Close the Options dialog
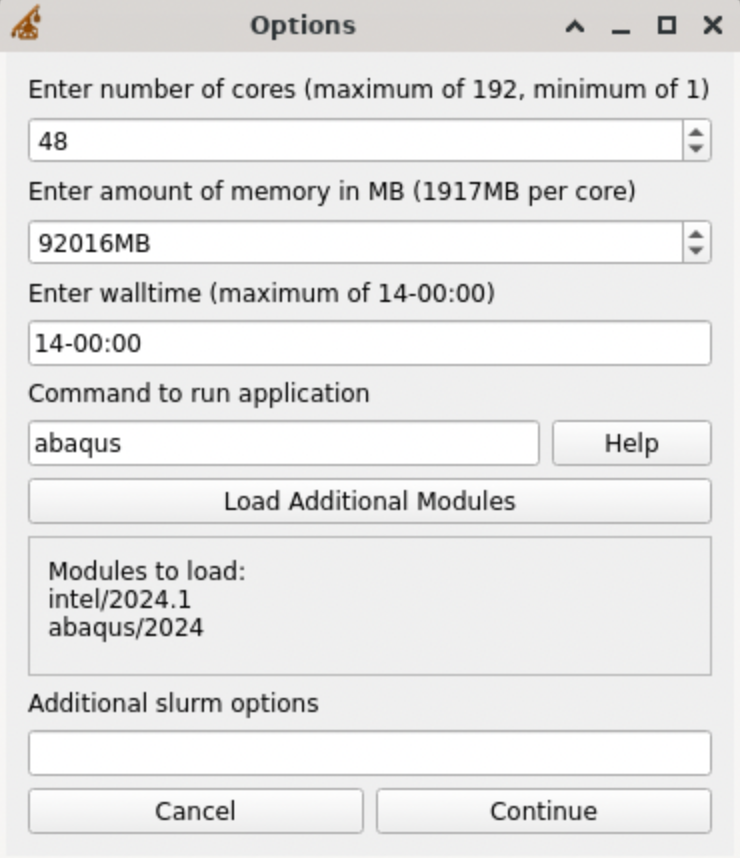The height and width of the screenshot is (858, 740). pyautogui.click(x=713, y=26)
